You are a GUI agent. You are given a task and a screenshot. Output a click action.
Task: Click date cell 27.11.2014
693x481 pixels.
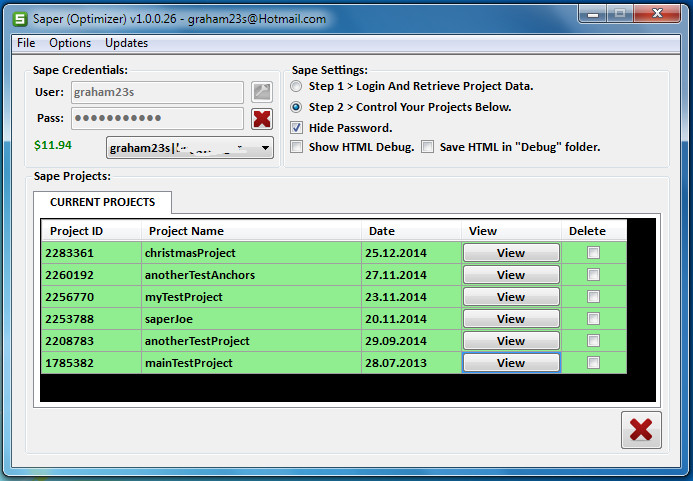[411, 275]
